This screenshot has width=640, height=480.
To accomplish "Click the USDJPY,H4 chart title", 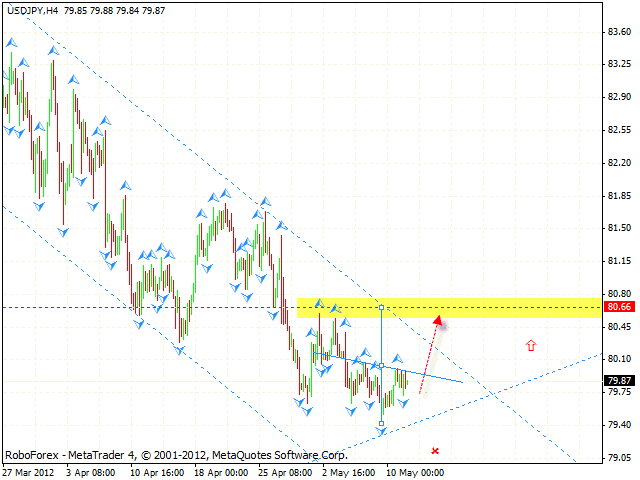I will pyautogui.click(x=33, y=11).
